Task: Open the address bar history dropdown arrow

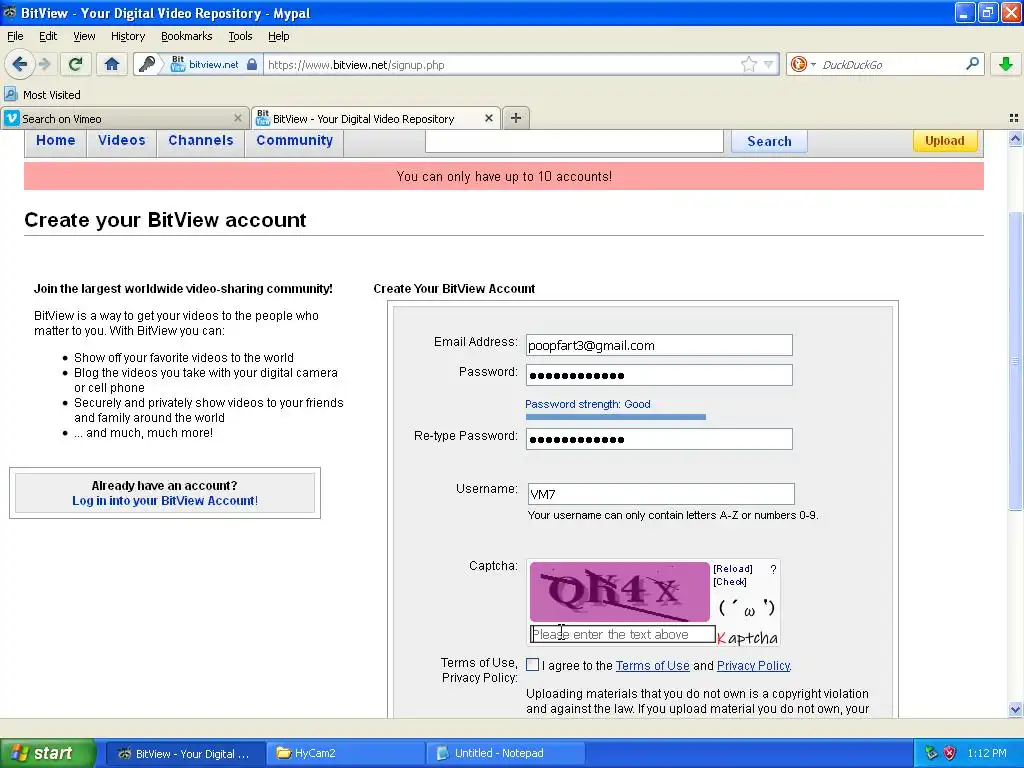Action: click(769, 64)
